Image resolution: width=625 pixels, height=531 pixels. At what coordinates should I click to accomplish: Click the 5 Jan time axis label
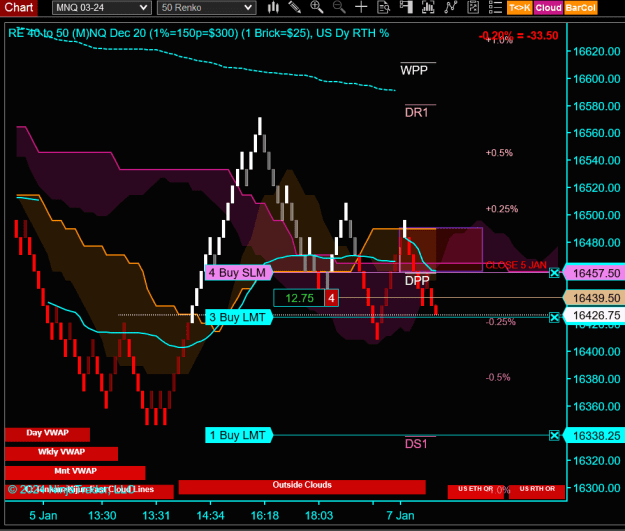tap(43, 516)
